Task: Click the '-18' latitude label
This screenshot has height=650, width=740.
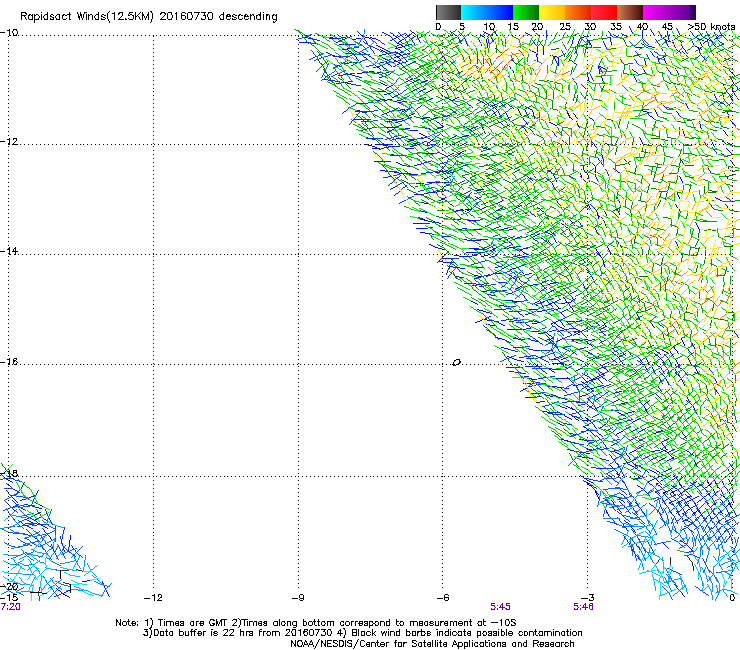Action: click(9, 473)
